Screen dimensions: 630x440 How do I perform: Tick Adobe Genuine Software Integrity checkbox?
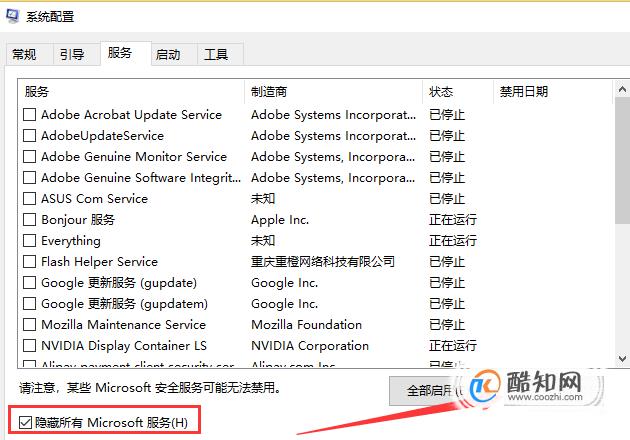(x=29, y=177)
